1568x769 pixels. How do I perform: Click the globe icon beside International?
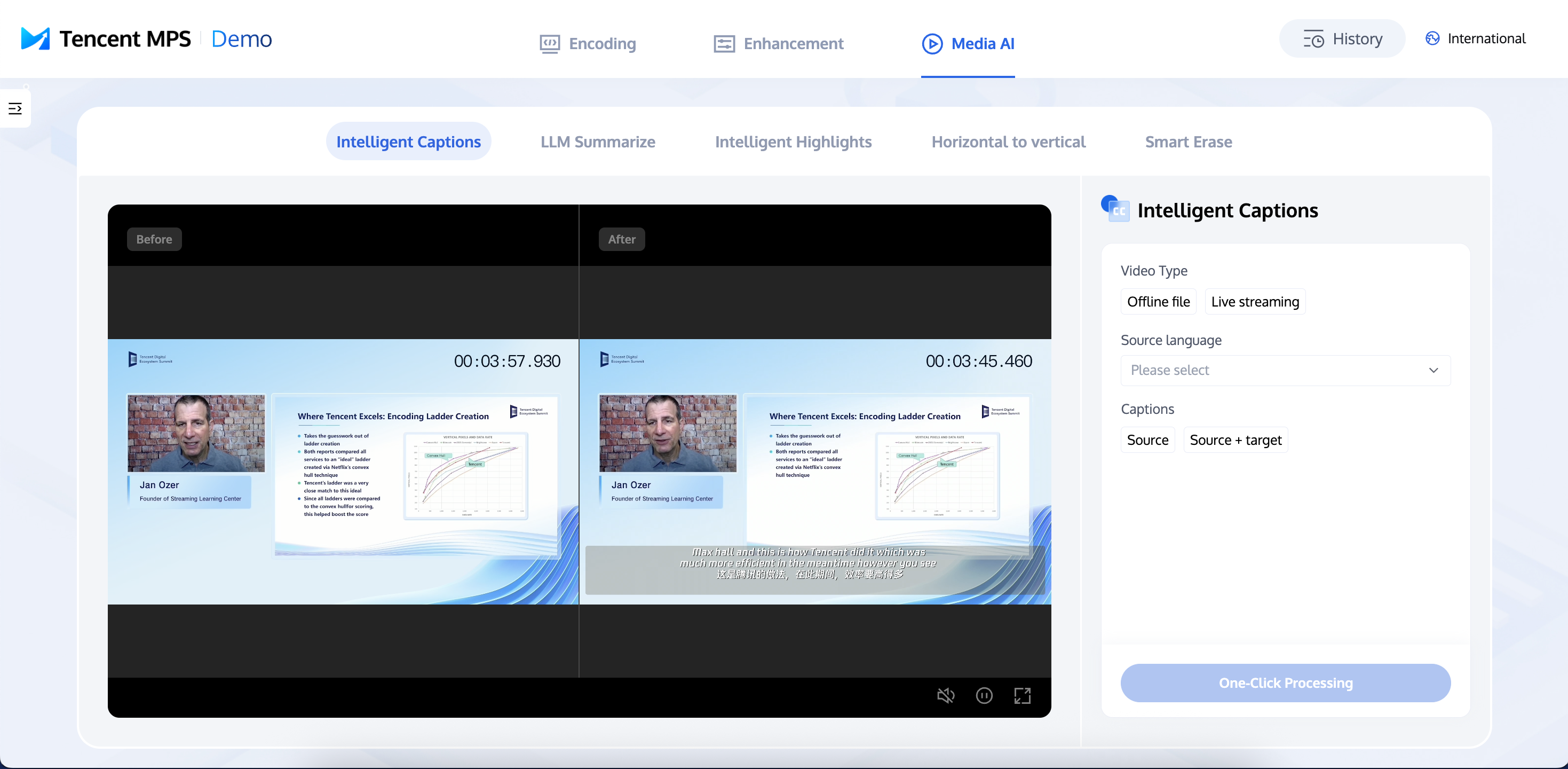click(1432, 39)
